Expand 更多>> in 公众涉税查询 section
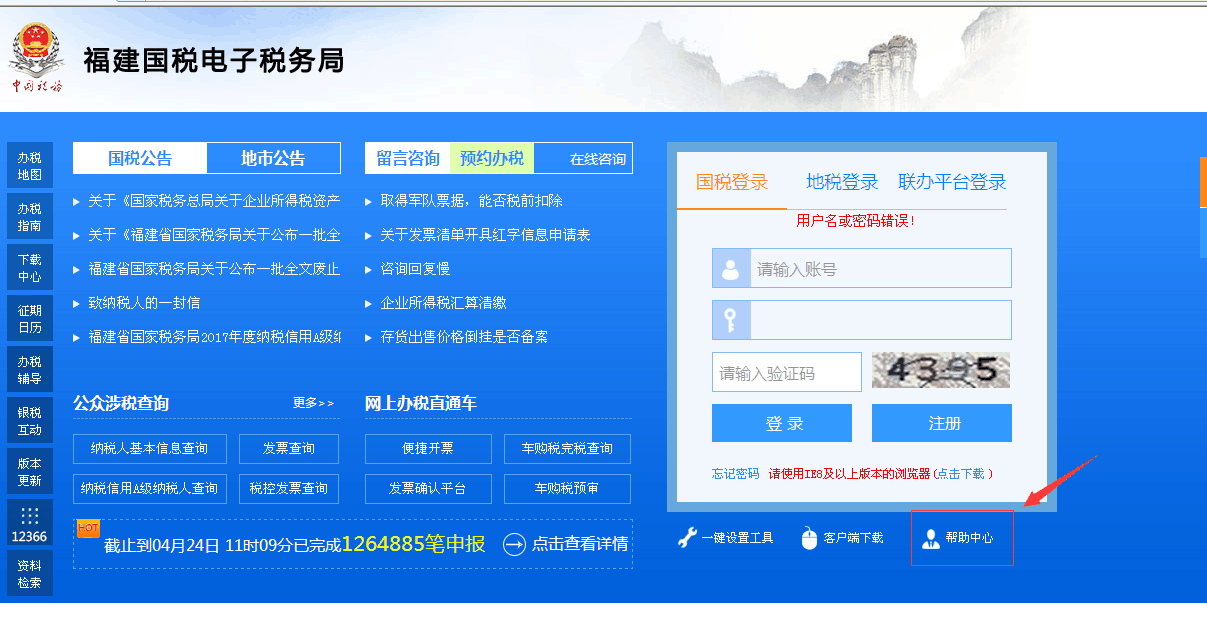 313,403
